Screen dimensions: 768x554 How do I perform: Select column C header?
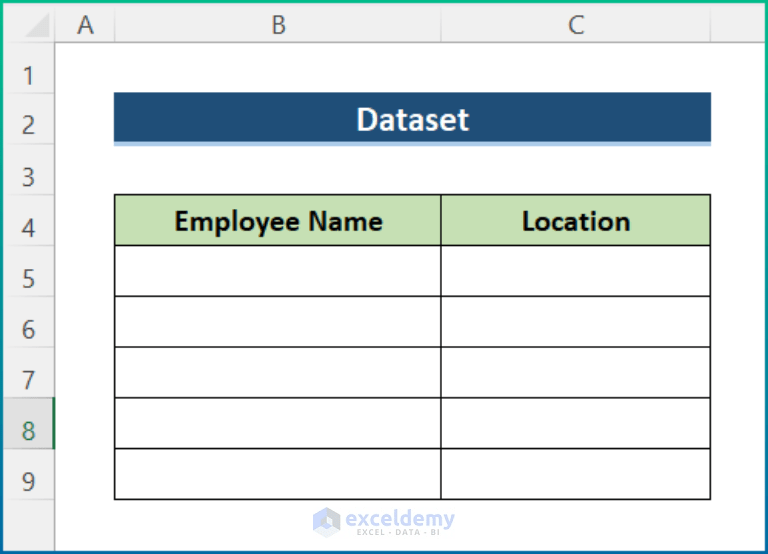[576, 24]
